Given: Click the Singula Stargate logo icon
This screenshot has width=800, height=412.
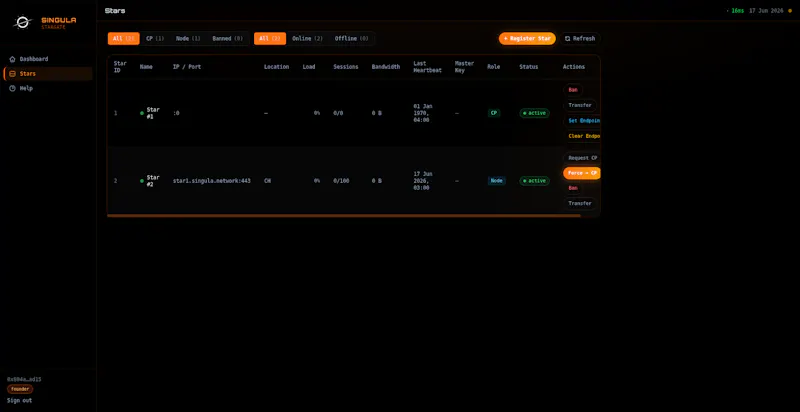Looking at the screenshot, I should point(22,22).
